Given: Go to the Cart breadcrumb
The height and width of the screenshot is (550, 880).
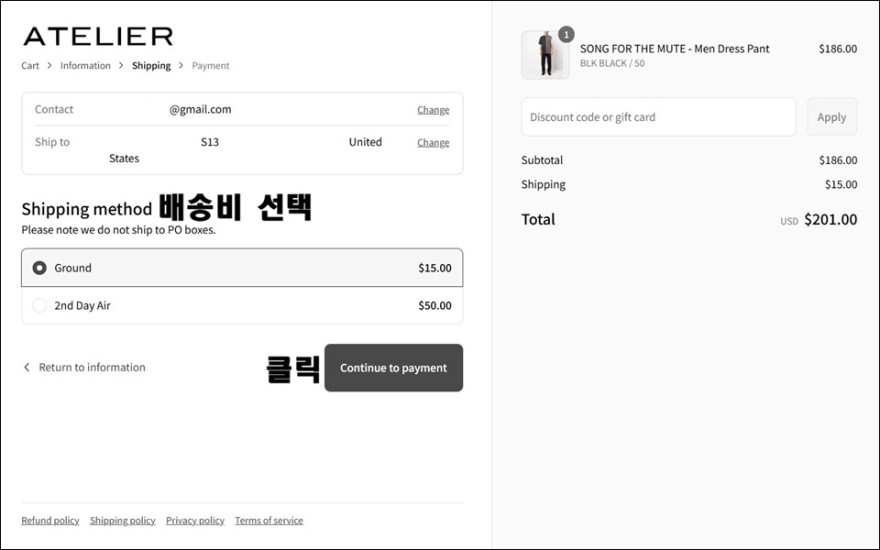Looking at the screenshot, I should tap(30, 66).
